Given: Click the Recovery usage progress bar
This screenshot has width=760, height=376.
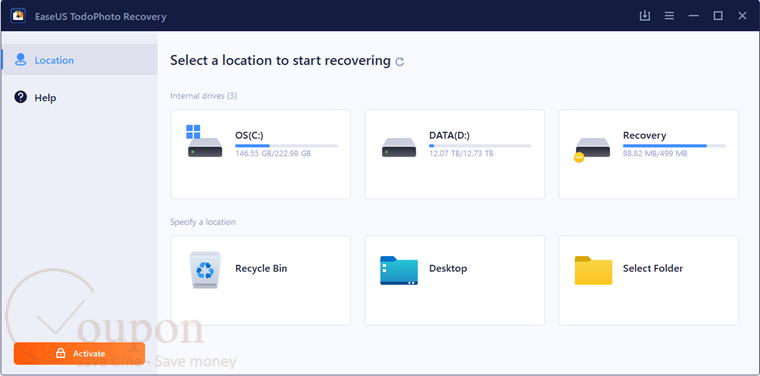Looking at the screenshot, I should point(674,145).
